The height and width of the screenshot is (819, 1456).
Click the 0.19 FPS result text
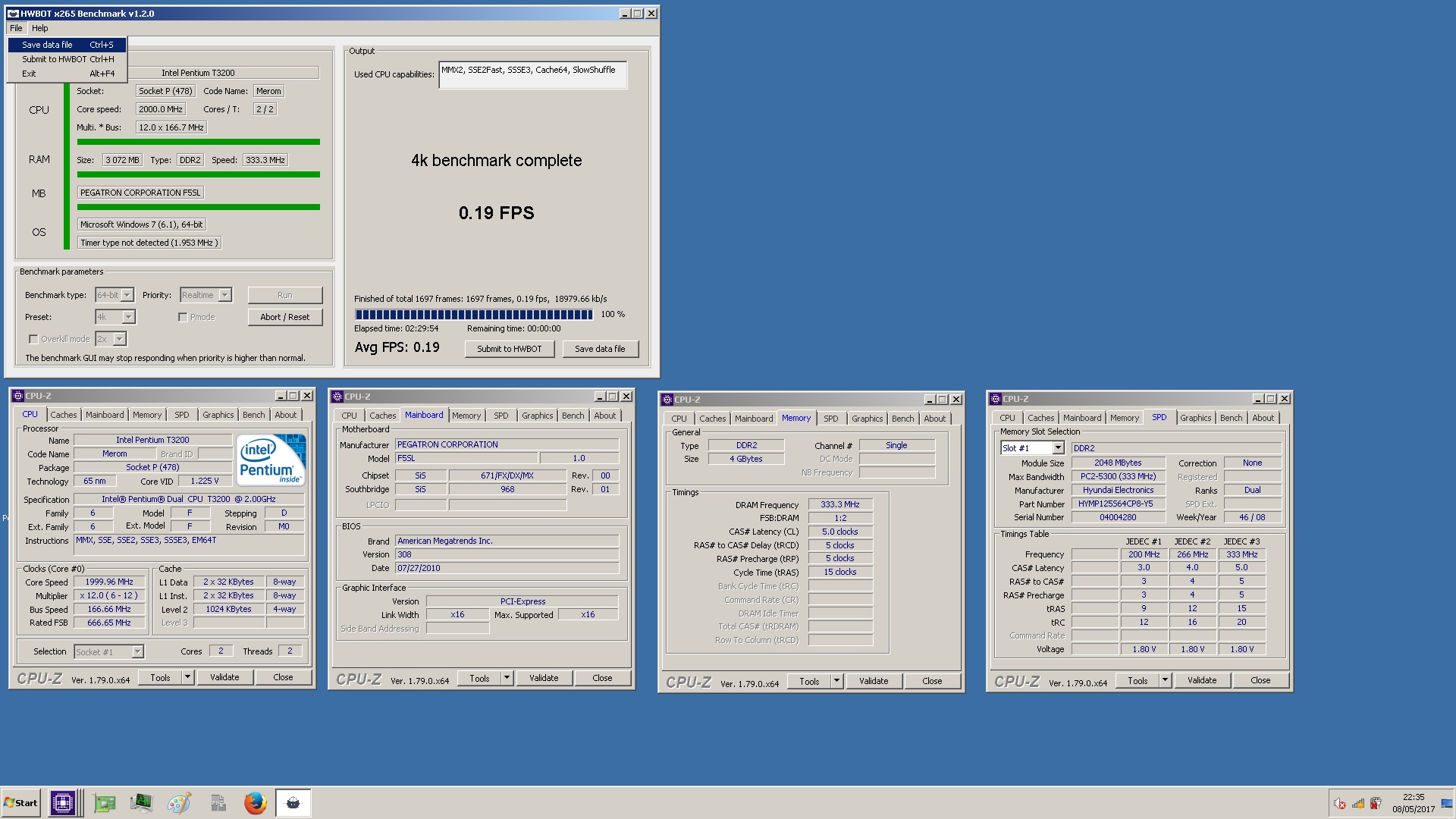coord(496,213)
